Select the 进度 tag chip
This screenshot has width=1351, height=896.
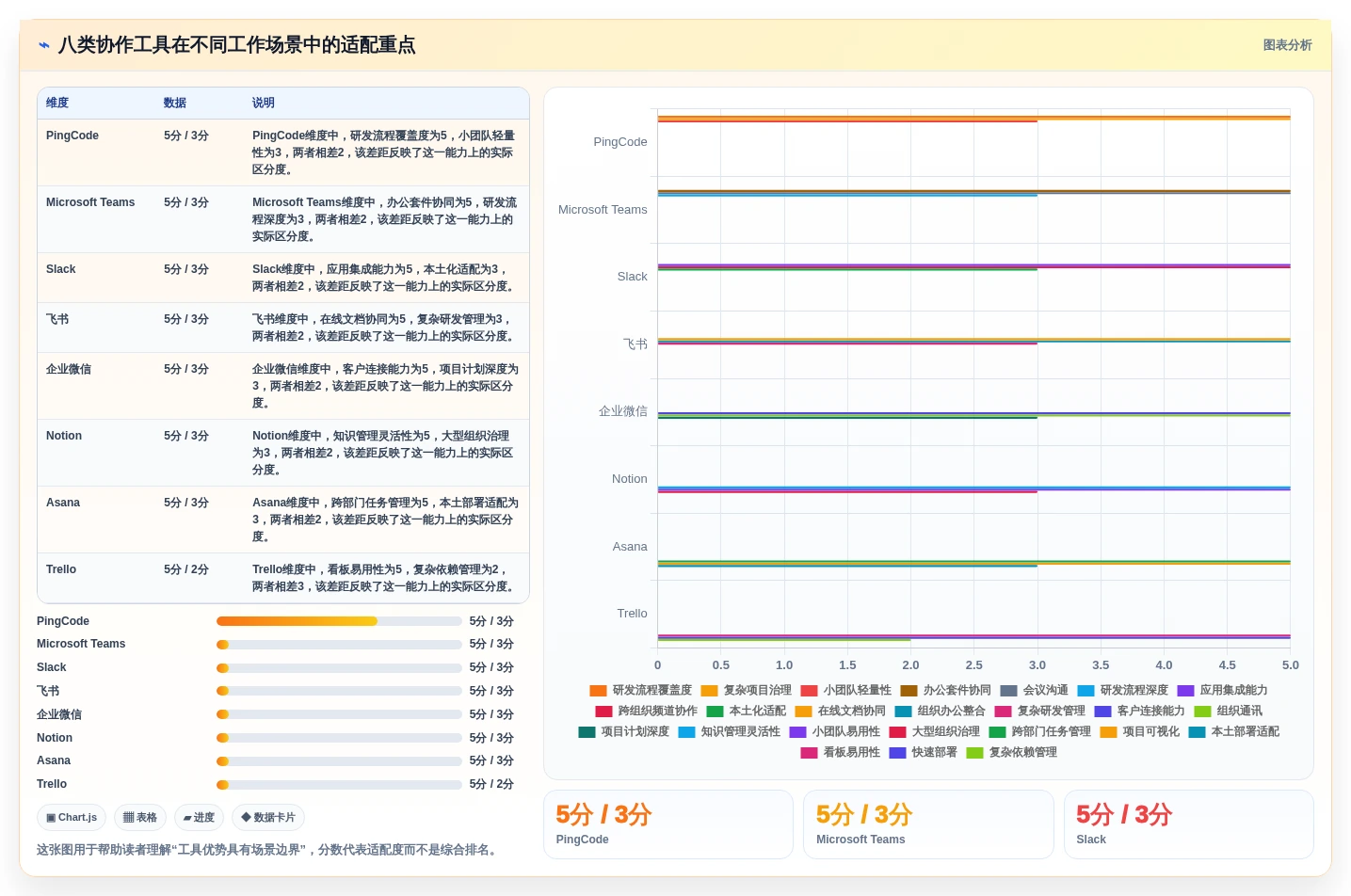199,818
